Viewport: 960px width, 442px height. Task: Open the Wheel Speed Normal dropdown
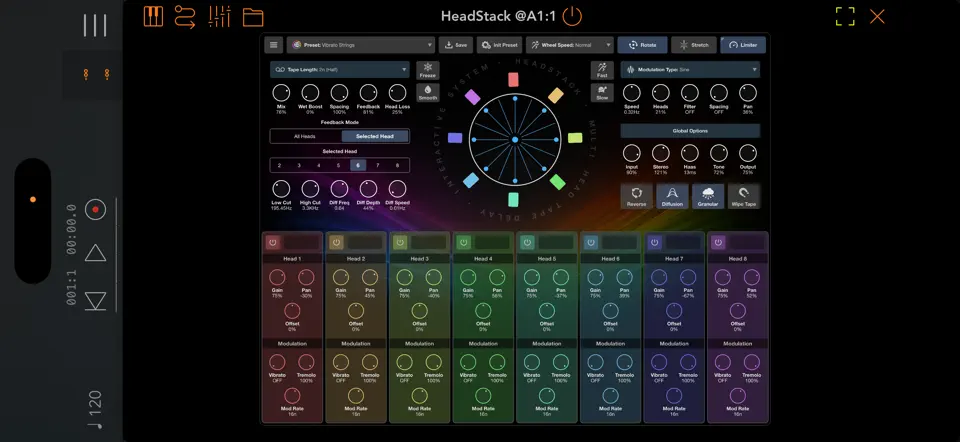pos(569,45)
